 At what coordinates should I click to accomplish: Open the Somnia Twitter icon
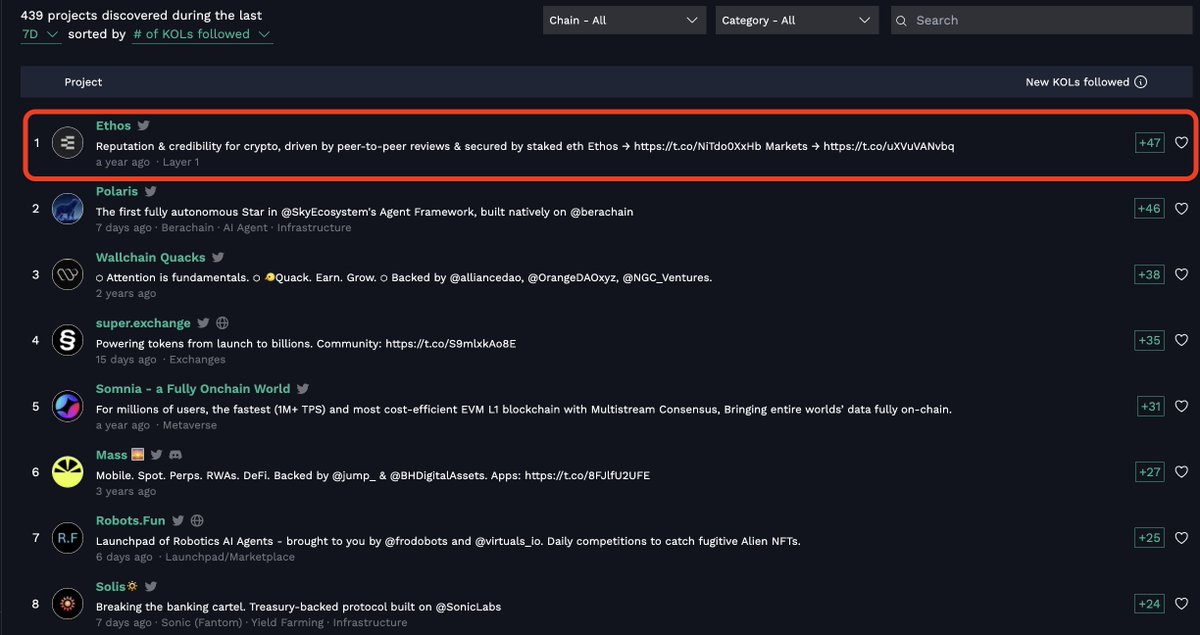pyautogui.click(x=302, y=389)
